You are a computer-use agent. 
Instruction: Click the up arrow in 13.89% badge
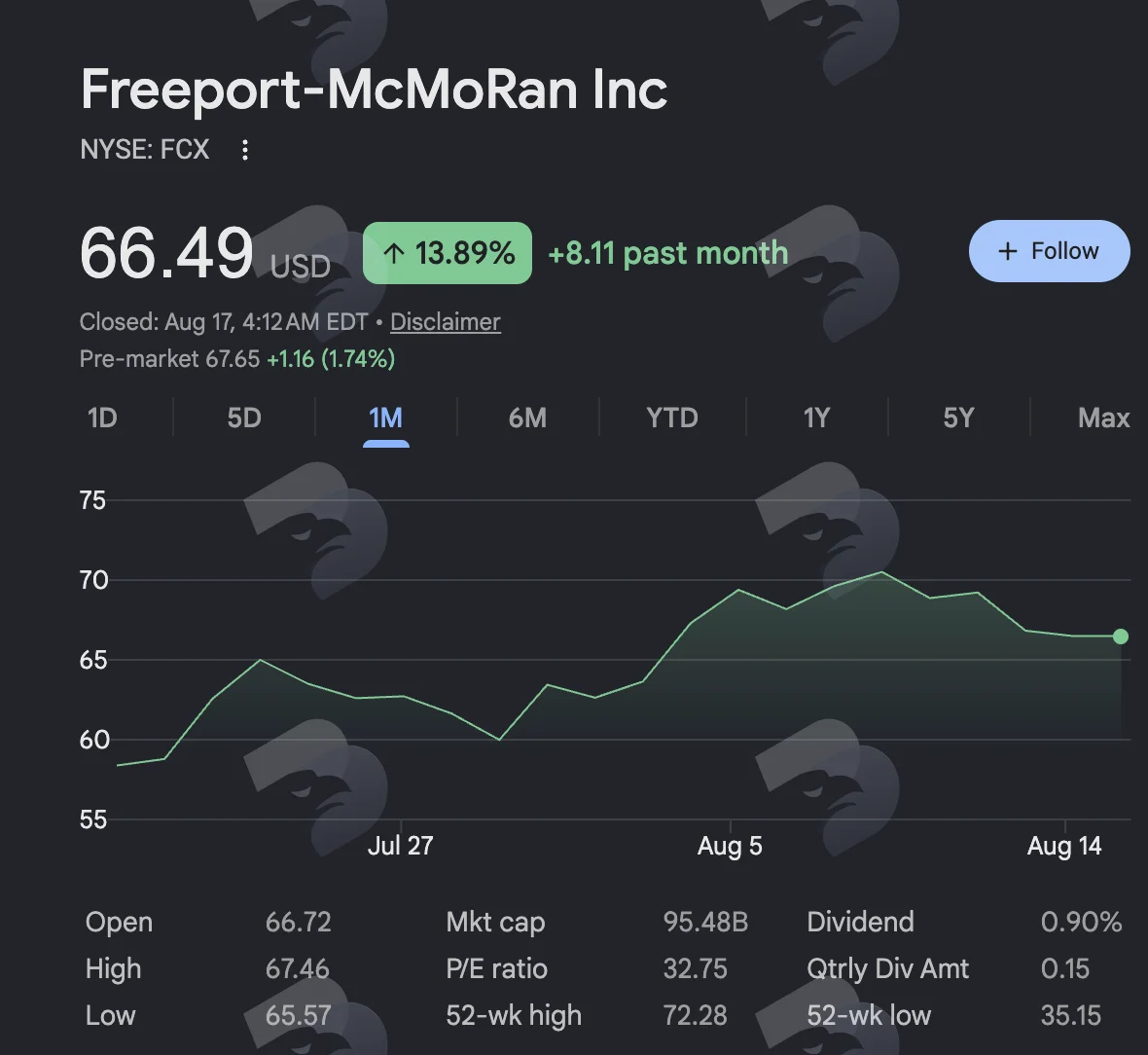tap(394, 253)
